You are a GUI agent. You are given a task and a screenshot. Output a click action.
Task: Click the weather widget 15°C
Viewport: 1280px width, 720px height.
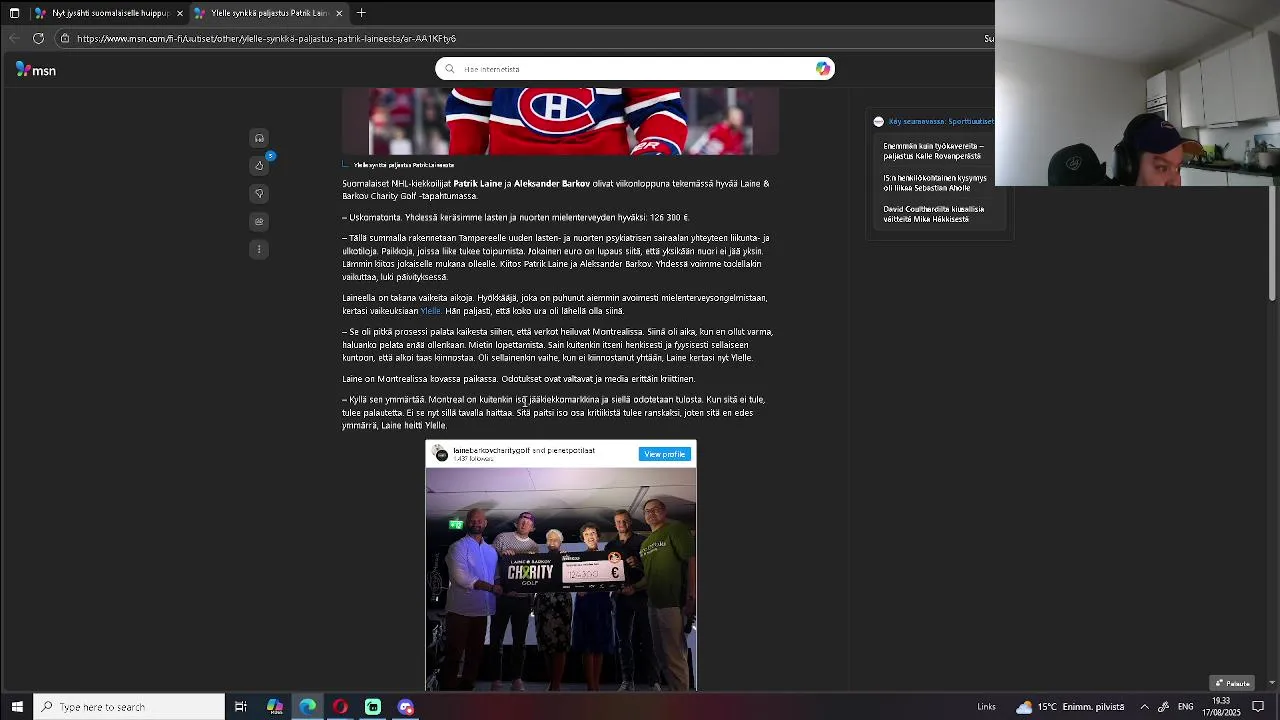pyautogui.click(x=1070, y=707)
